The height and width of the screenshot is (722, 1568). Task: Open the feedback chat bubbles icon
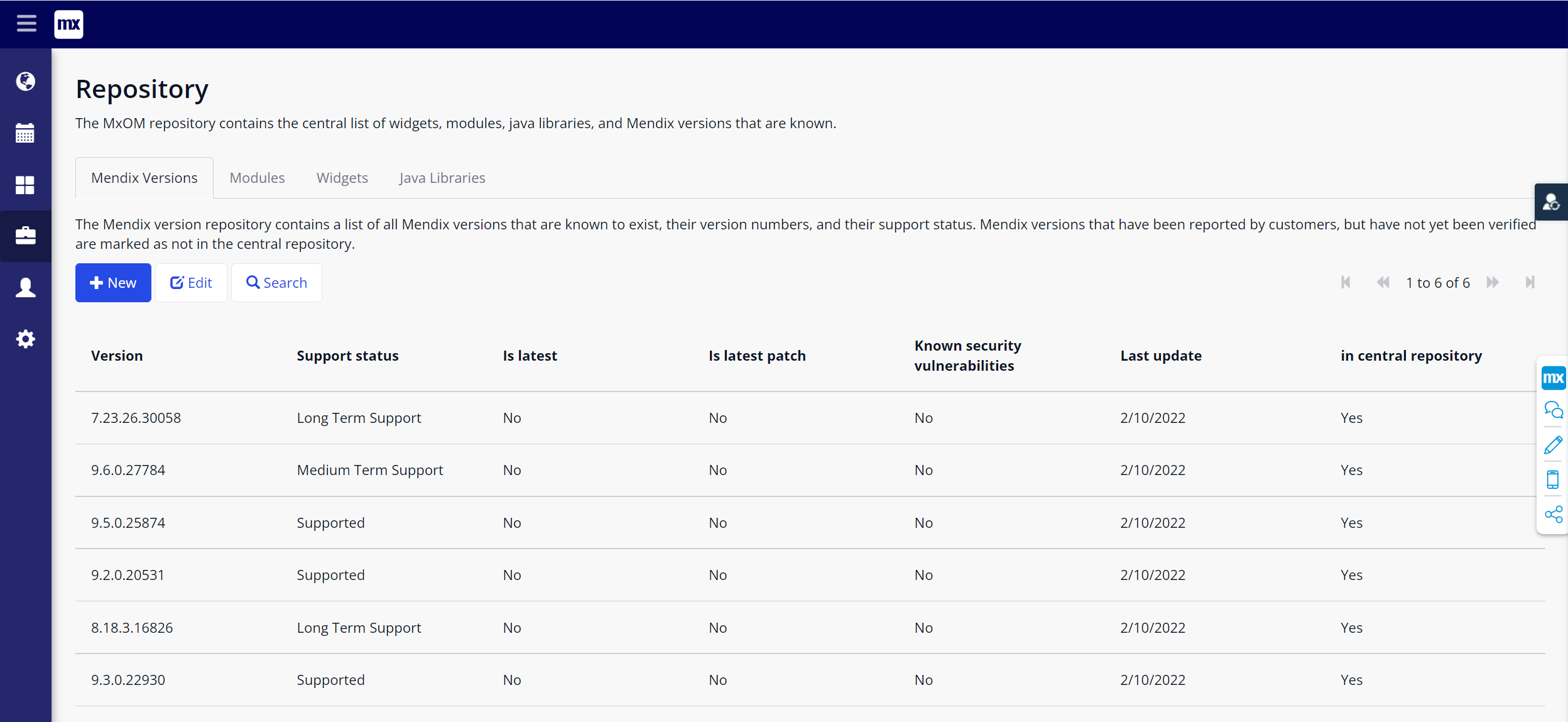coord(1553,411)
